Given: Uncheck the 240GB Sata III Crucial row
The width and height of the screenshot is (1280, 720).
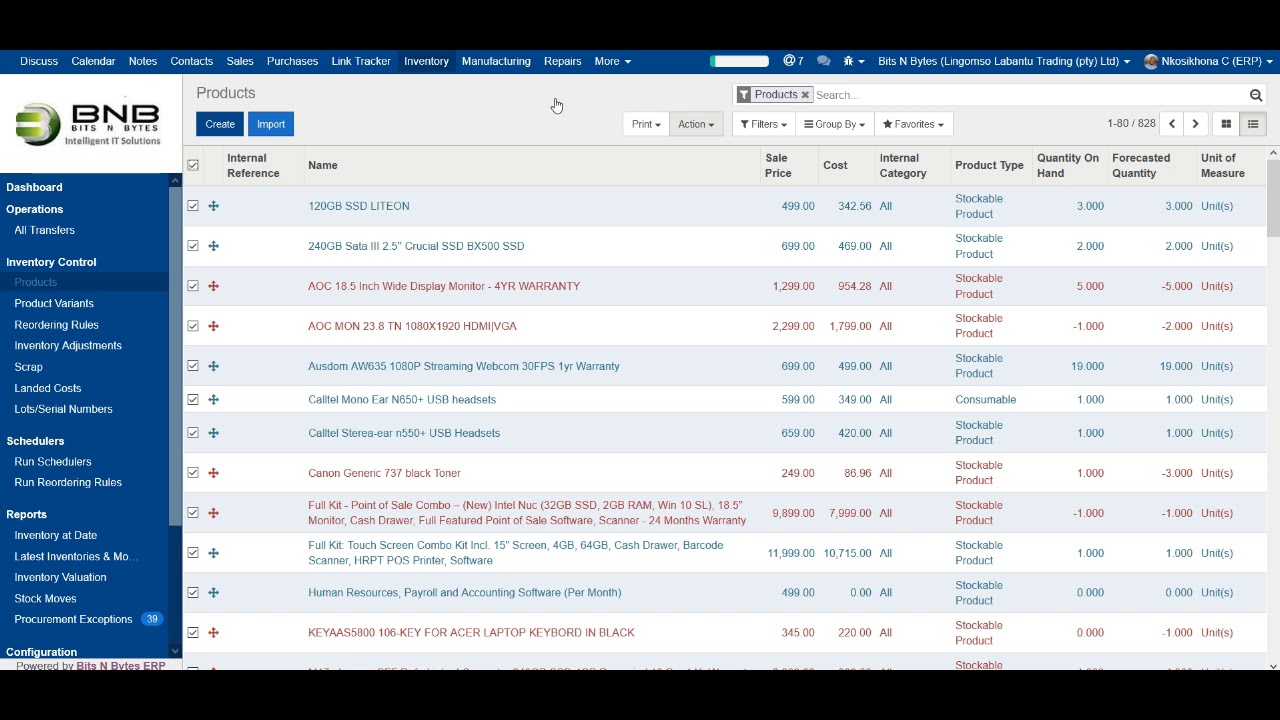Looking at the screenshot, I should [193, 246].
